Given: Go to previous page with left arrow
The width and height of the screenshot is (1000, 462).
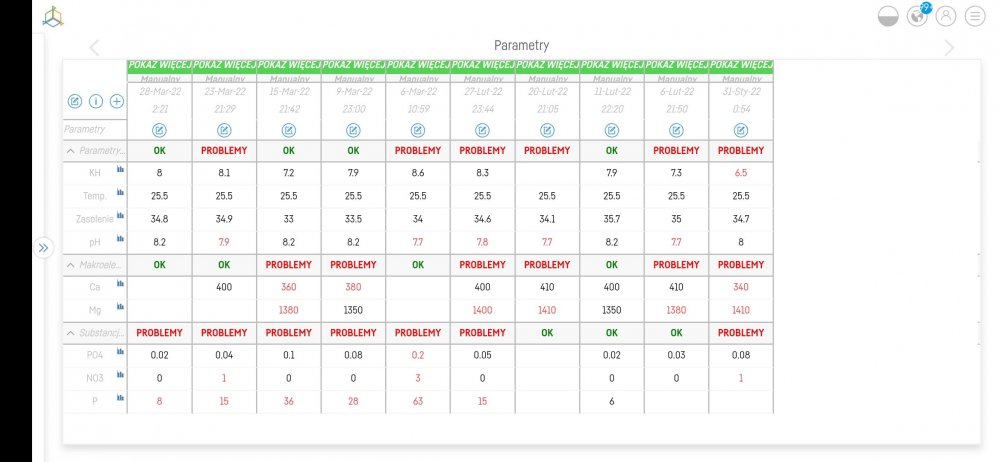Looking at the screenshot, I should click(x=94, y=47).
